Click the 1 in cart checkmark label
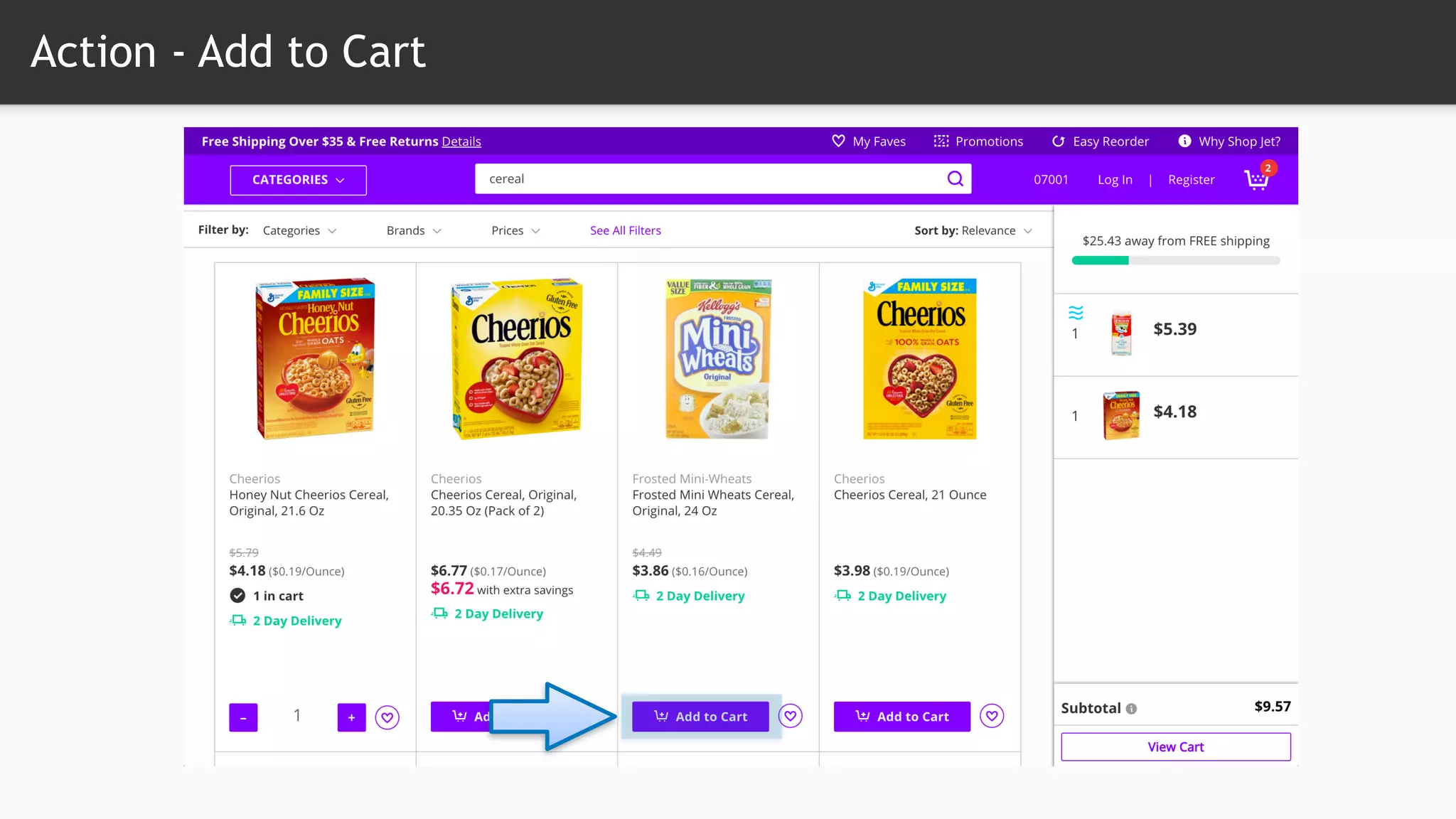Viewport: 1456px width, 819px height. tap(267, 596)
